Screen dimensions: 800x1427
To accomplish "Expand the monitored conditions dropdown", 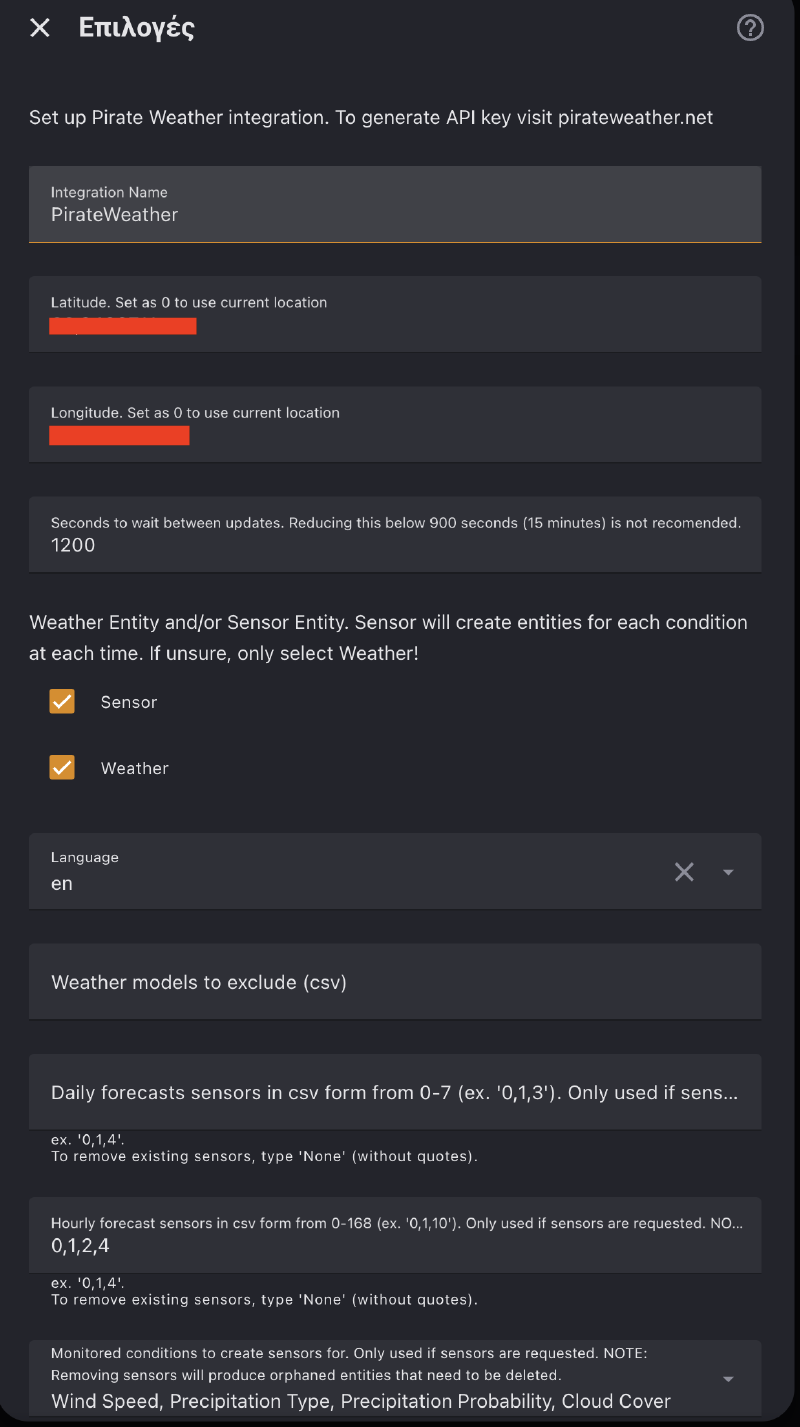I will pos(729,1376).
